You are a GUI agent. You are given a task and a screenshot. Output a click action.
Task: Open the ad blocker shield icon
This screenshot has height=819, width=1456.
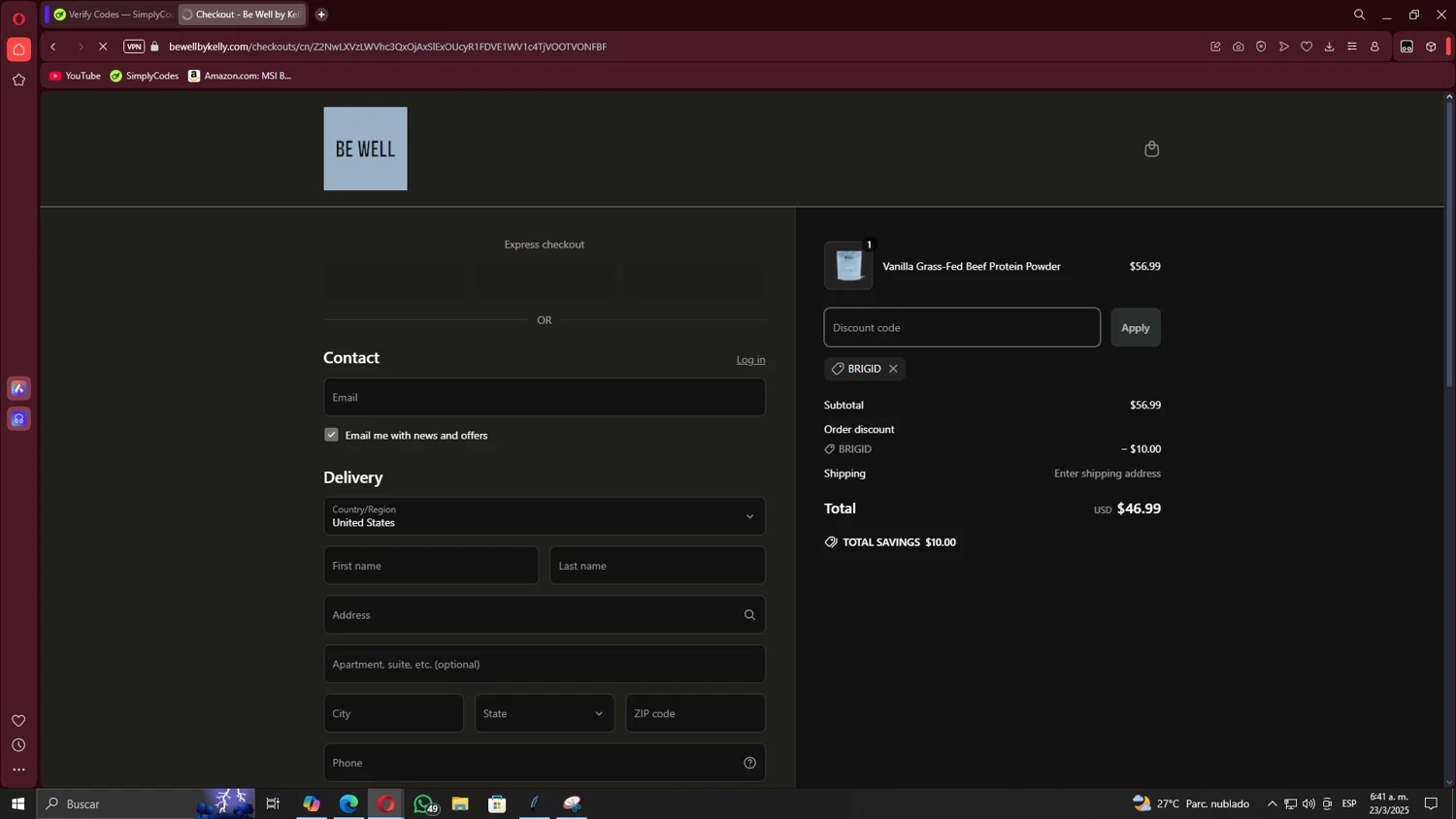[1261, 47]
